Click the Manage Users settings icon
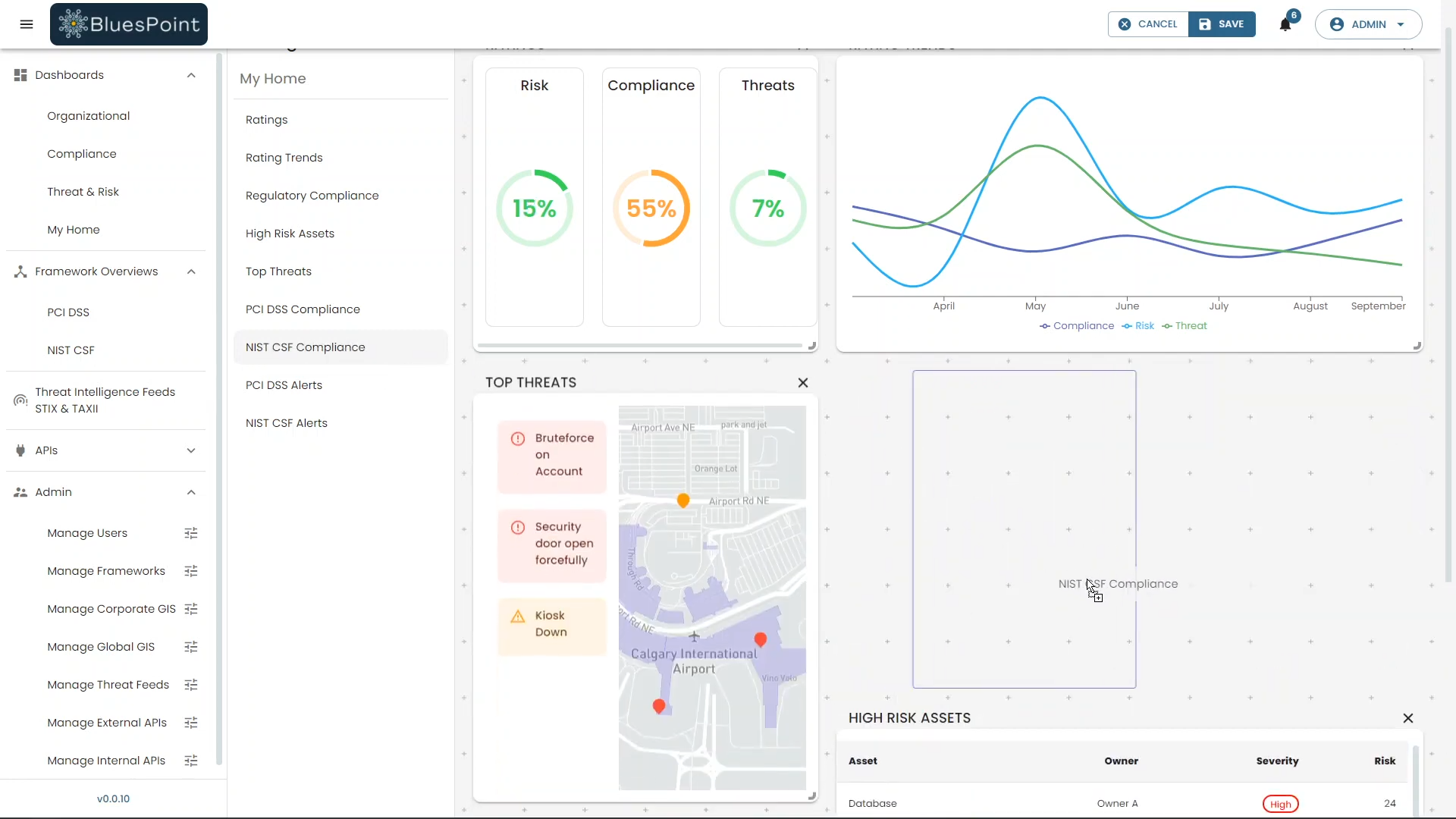Screen dimensions: 1456x819 (x=190, y=533)
